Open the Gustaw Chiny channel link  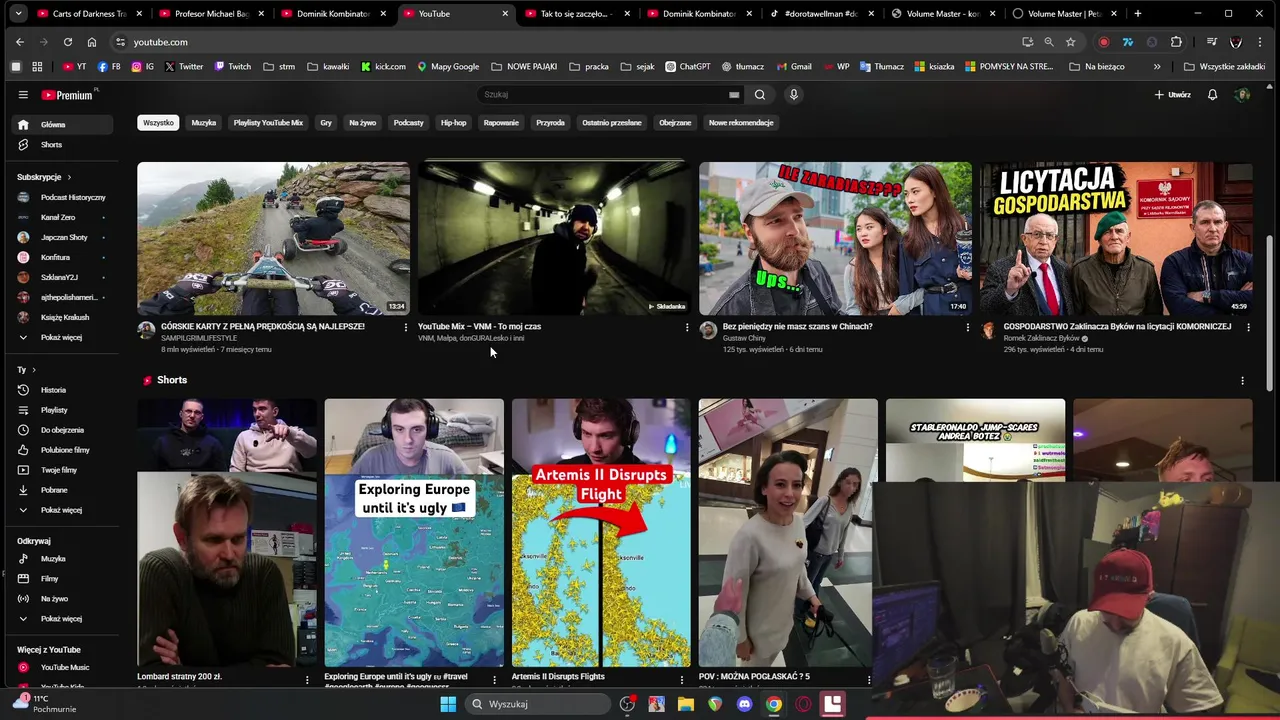744,338
